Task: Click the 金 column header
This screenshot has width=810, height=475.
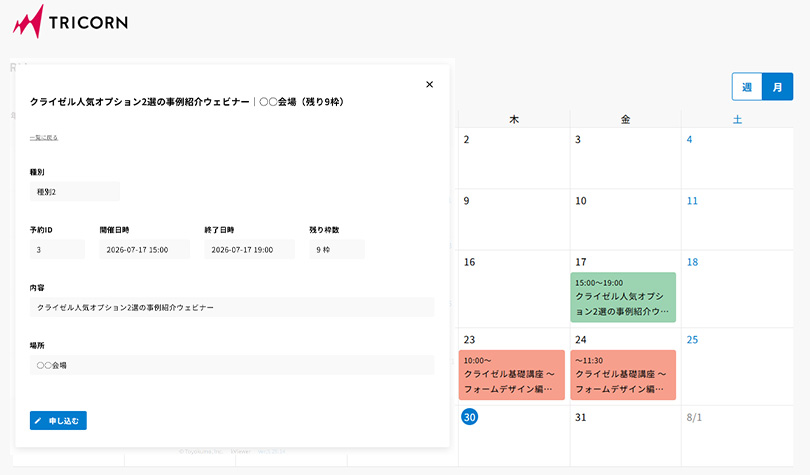Action: 626,119
